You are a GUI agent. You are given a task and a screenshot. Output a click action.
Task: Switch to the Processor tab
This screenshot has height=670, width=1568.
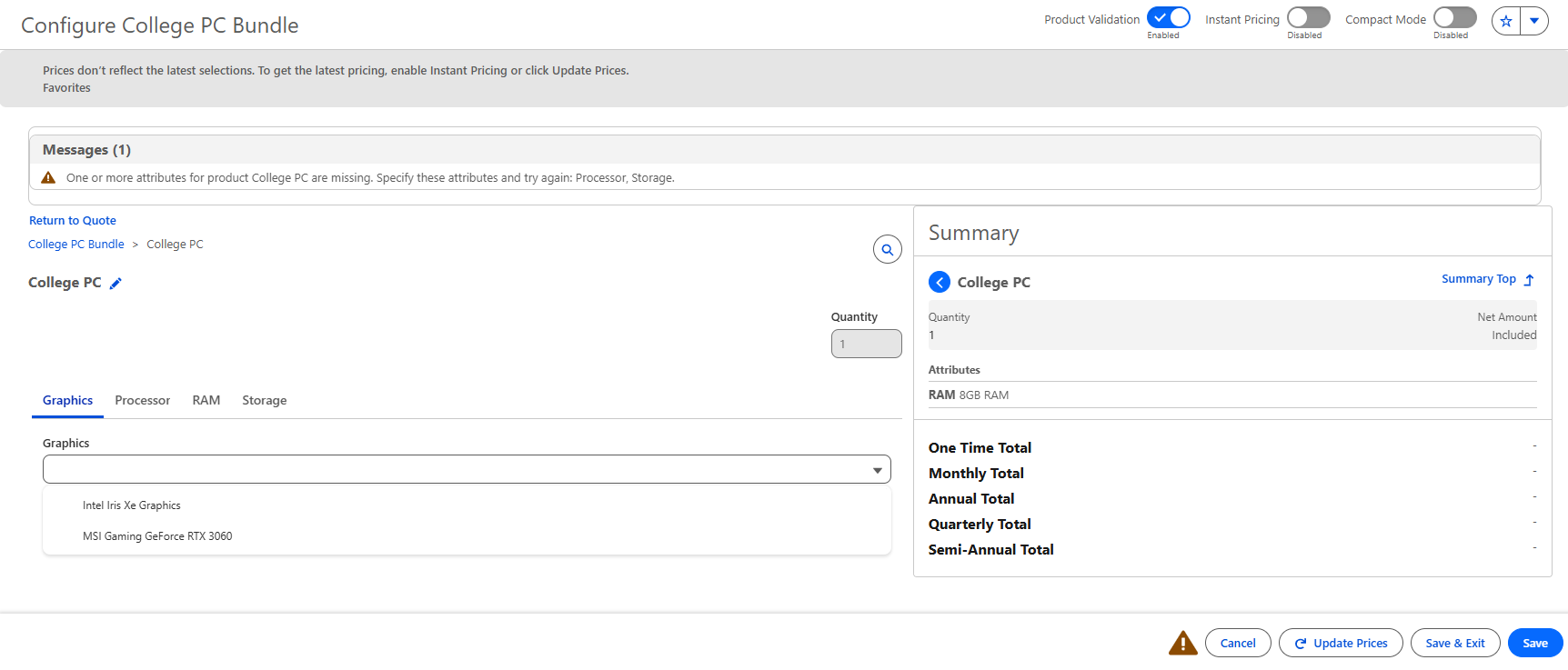coord(142,401)
